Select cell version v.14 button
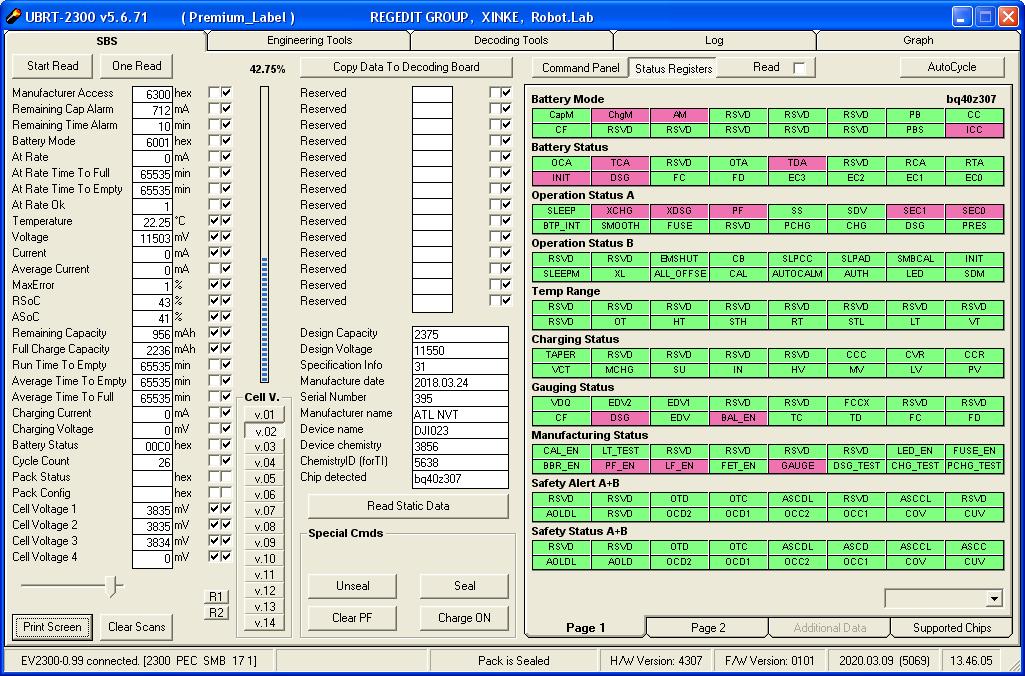Image resolution: width=1025 pixels, height=676 pixels. coord(265,623)
